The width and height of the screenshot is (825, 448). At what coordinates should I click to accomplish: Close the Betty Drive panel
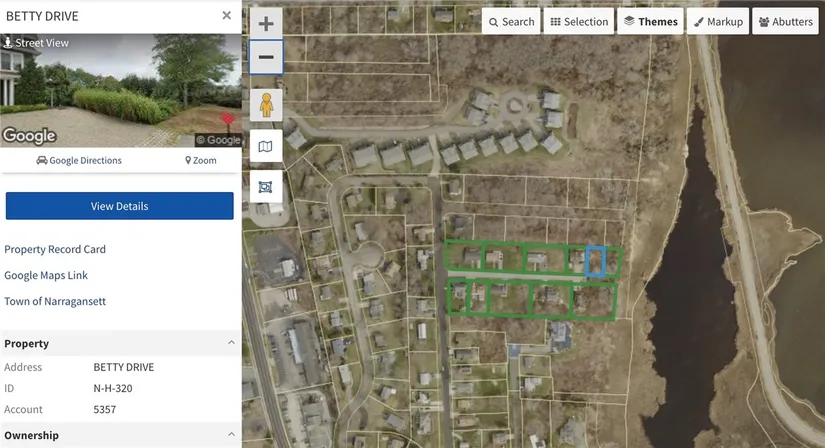227,16
